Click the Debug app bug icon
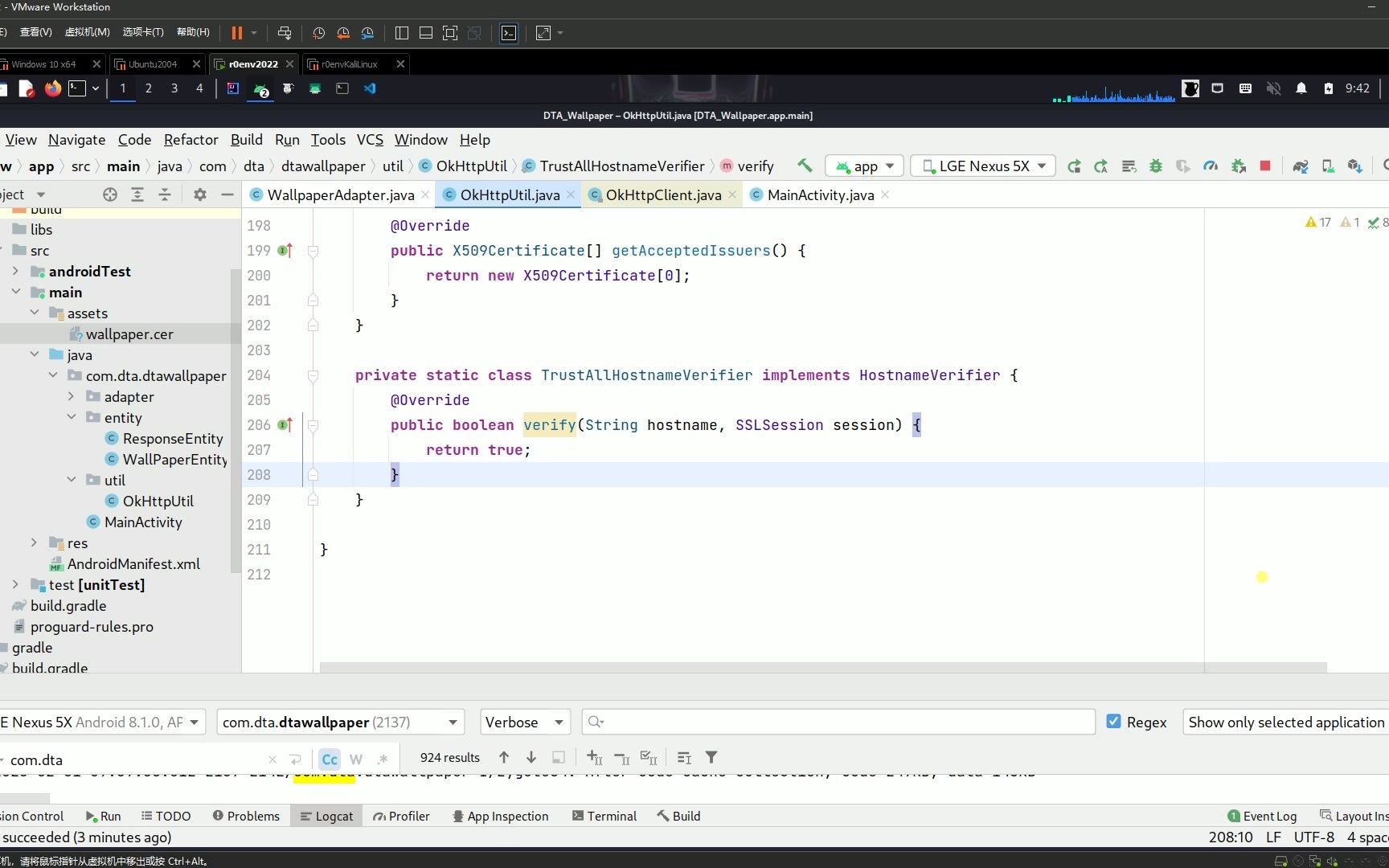 point(1156,166)
